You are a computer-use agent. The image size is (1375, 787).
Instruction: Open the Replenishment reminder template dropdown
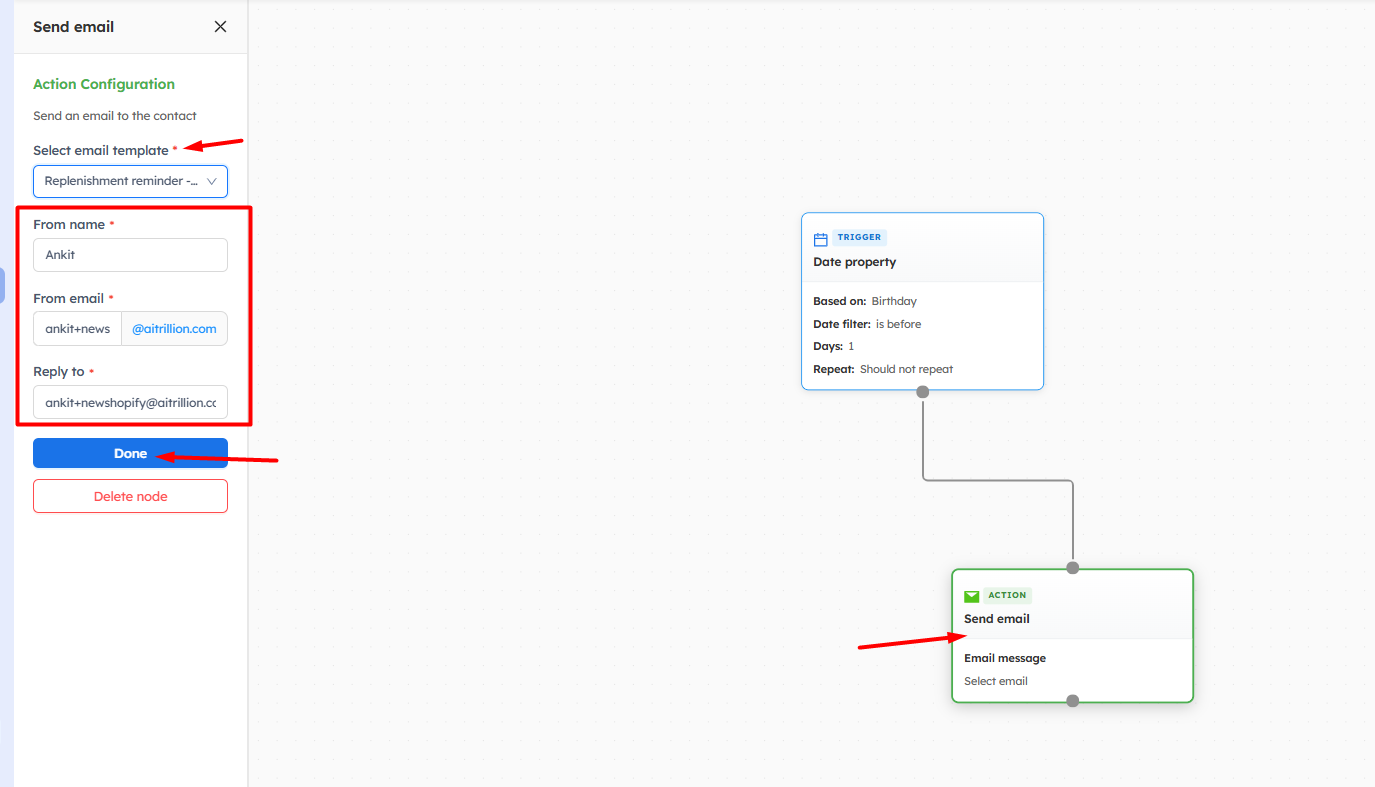122,182
